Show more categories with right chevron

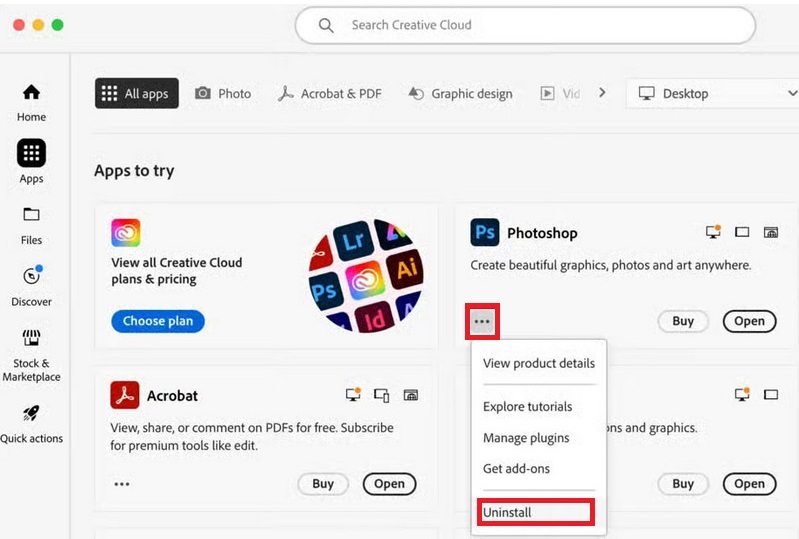[602, 92]
